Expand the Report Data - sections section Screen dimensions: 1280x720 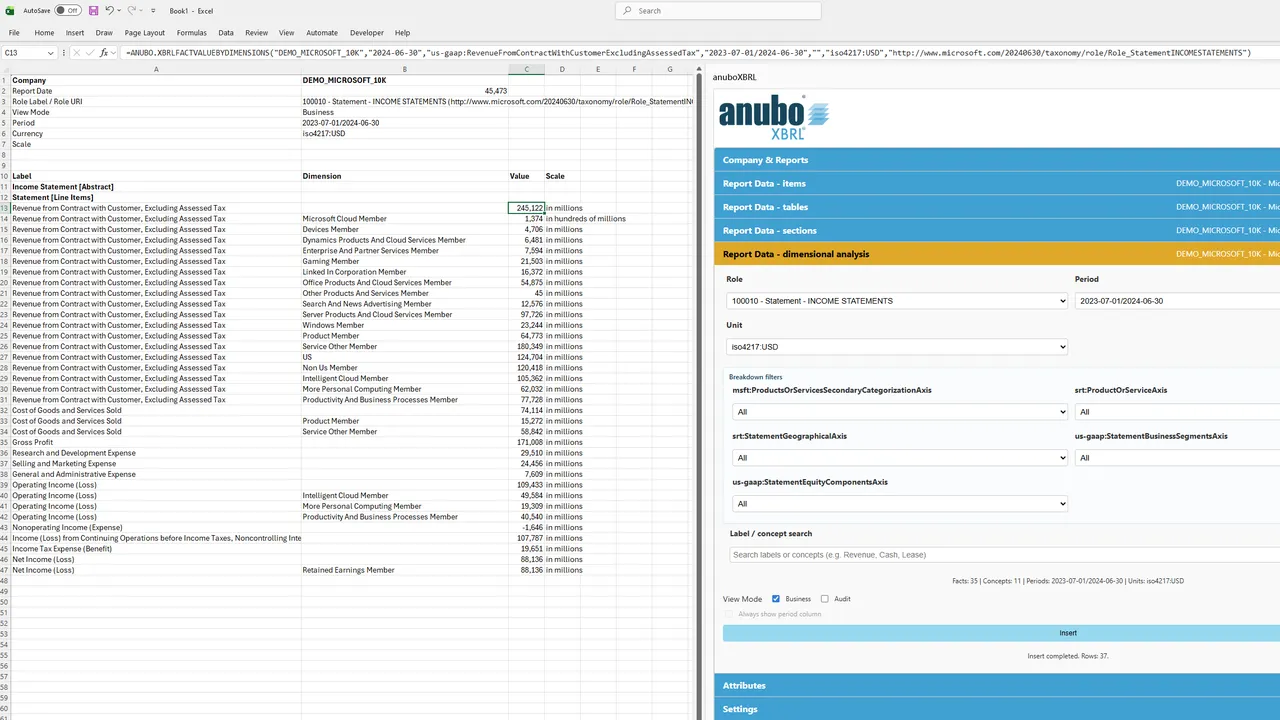click(997, 230)
